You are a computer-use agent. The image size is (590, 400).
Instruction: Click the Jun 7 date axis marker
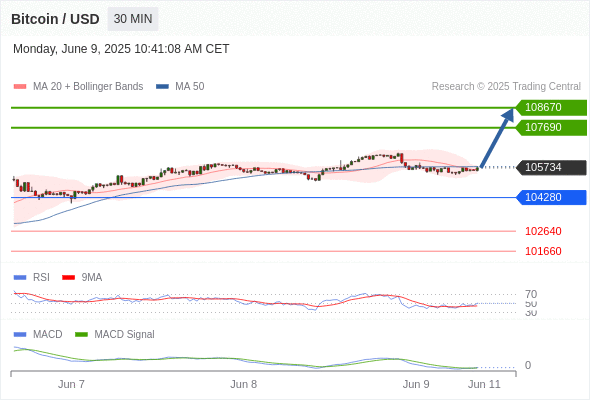coord(71,384)
